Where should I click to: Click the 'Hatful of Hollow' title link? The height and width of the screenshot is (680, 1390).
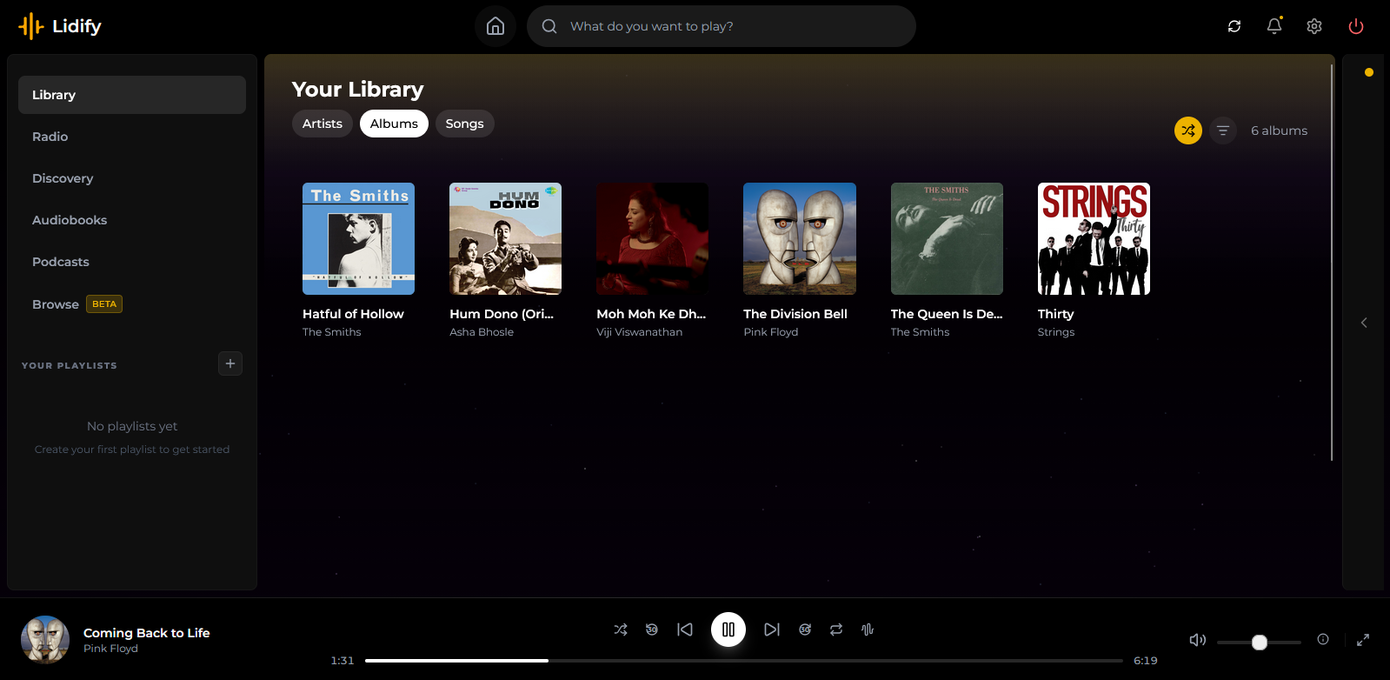click(x=353, y=314)
